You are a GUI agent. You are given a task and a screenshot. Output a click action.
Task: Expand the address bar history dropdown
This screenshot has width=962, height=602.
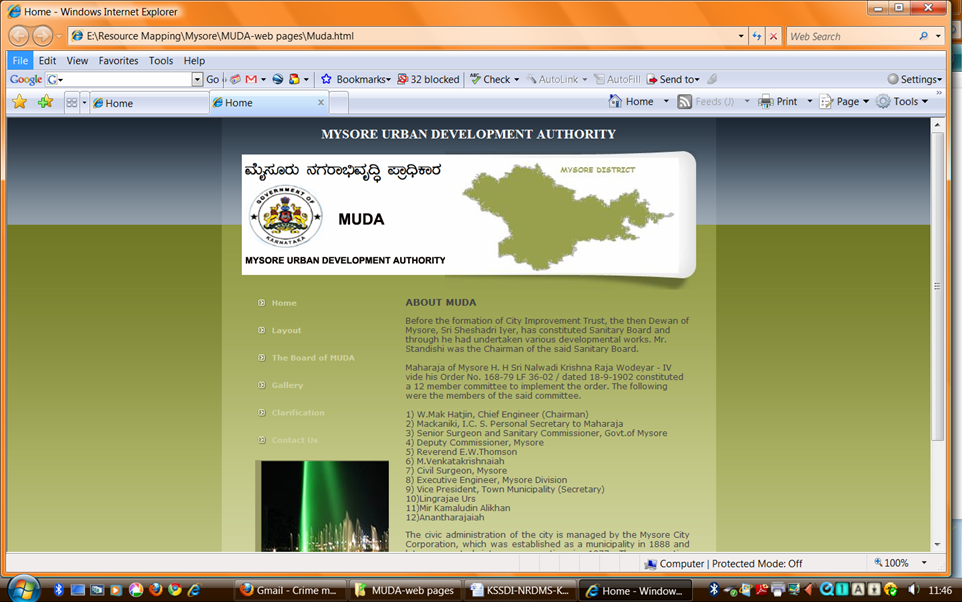click(x=741, y=36)
